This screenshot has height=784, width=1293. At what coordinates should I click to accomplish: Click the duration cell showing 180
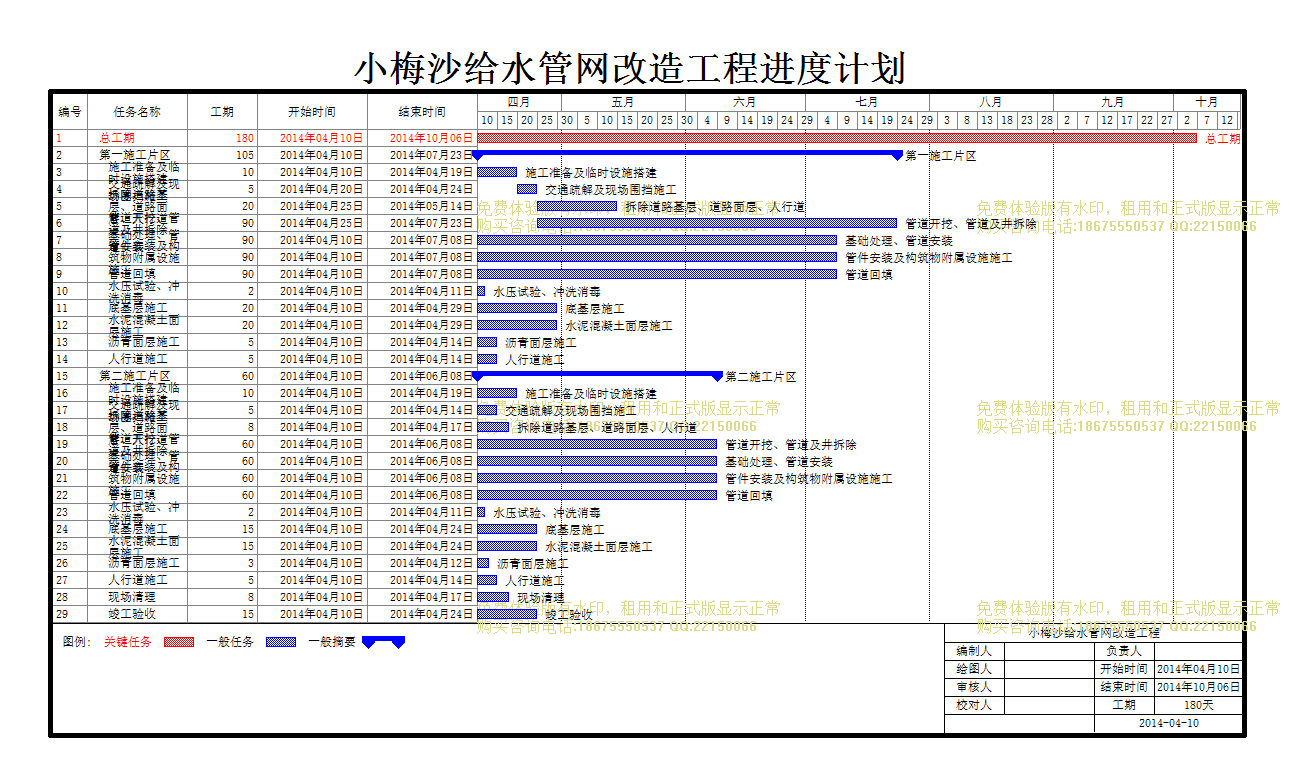pos(222,138)
